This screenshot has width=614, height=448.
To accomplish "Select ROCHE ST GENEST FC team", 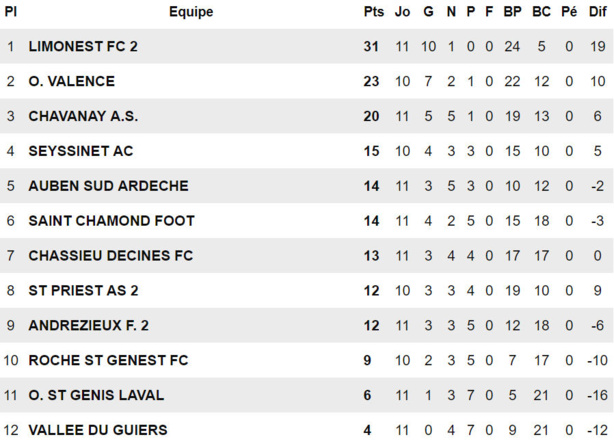I will tap(108, 361).
